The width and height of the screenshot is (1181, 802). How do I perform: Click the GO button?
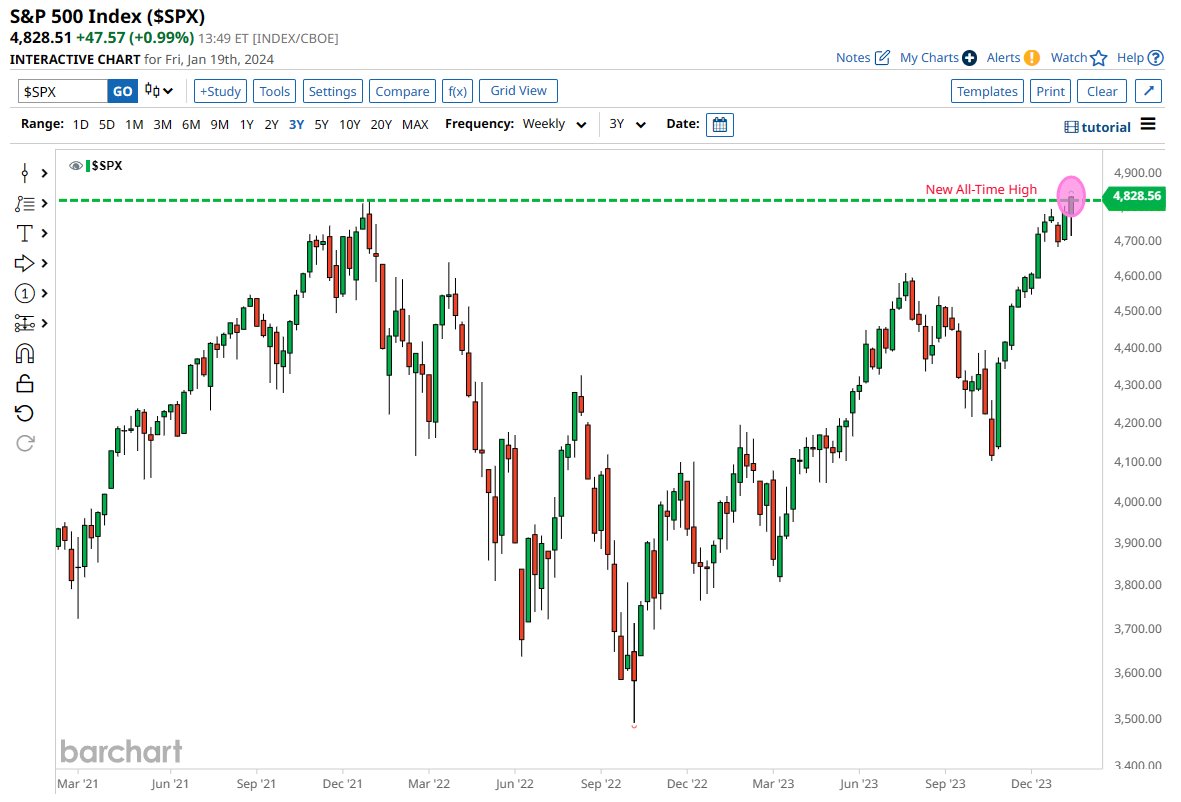point(123,91)
